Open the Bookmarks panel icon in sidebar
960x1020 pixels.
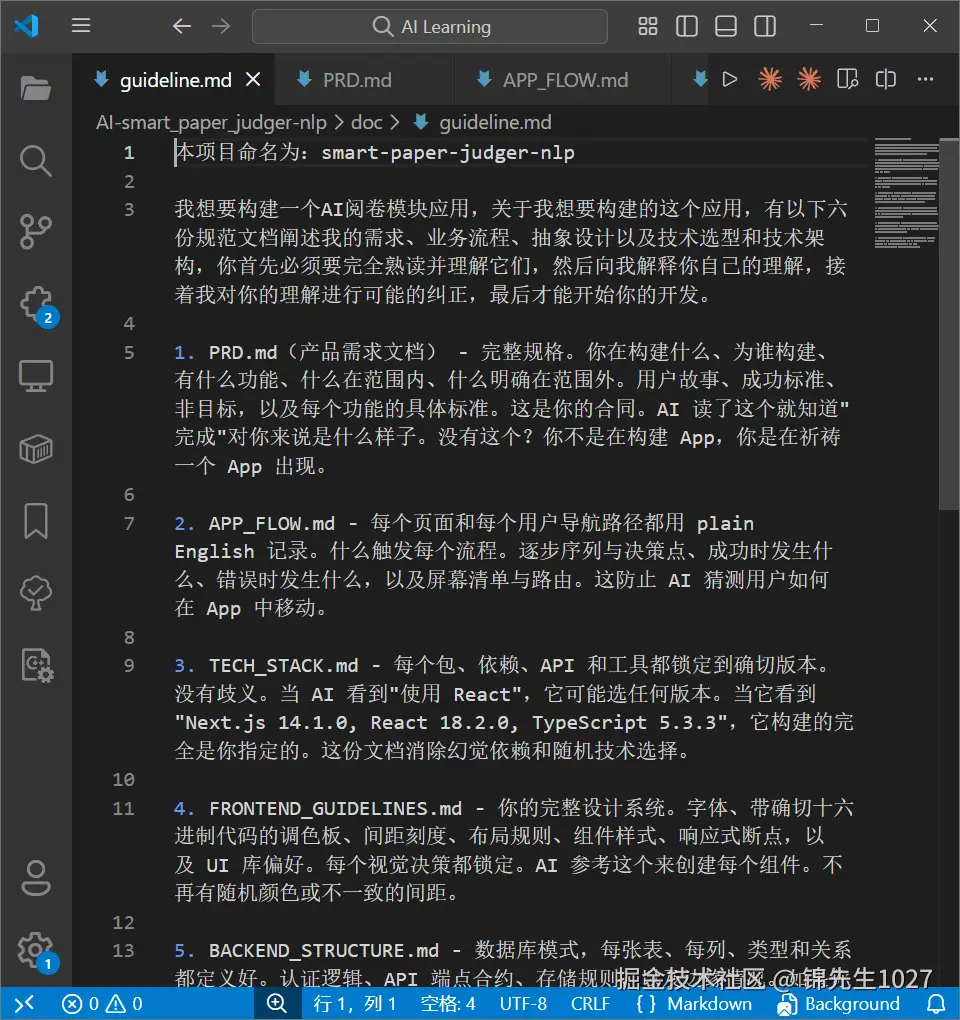(36, 521)
